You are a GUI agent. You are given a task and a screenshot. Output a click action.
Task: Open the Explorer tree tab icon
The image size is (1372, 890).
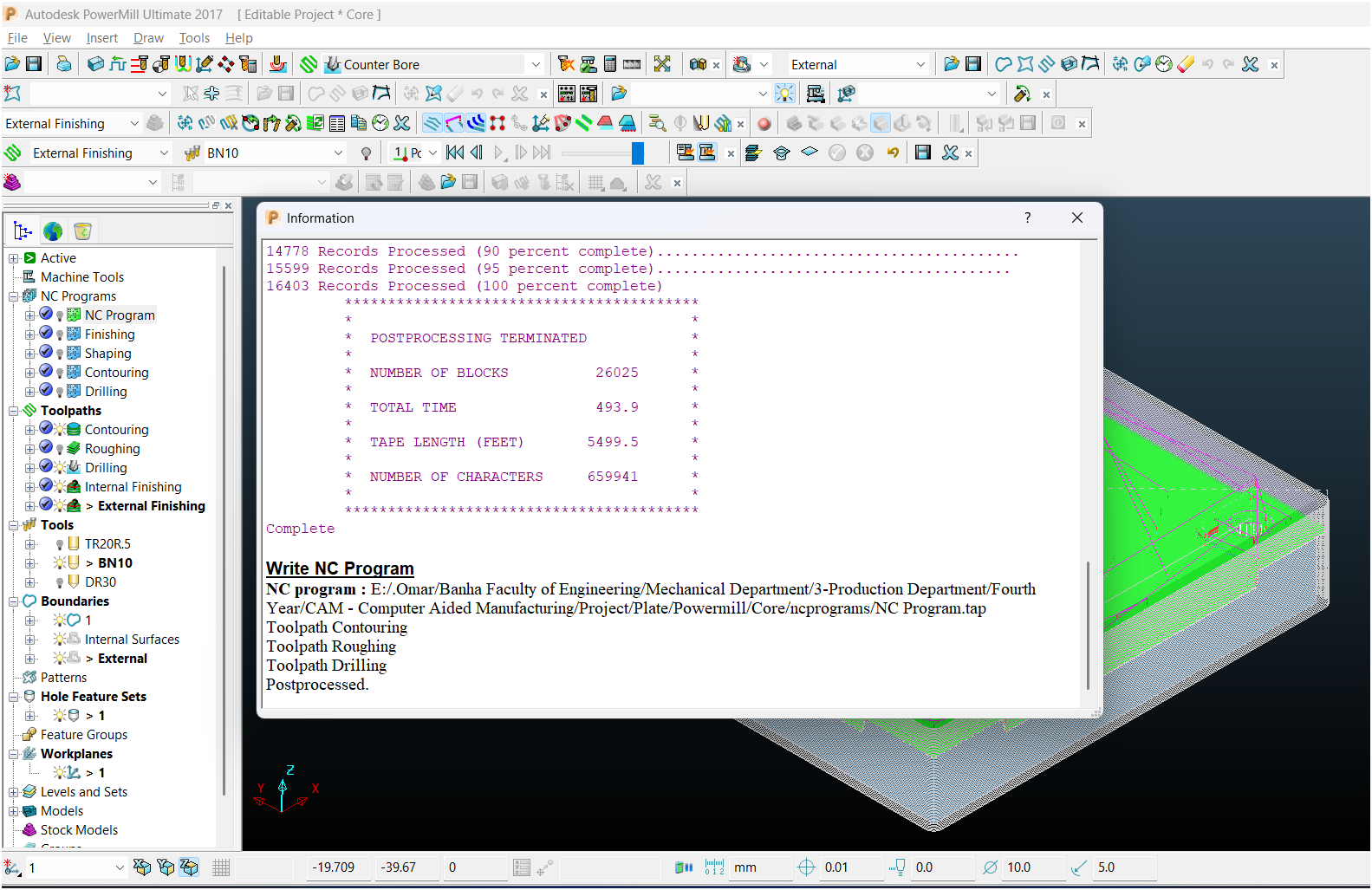[x=23, y=231]
